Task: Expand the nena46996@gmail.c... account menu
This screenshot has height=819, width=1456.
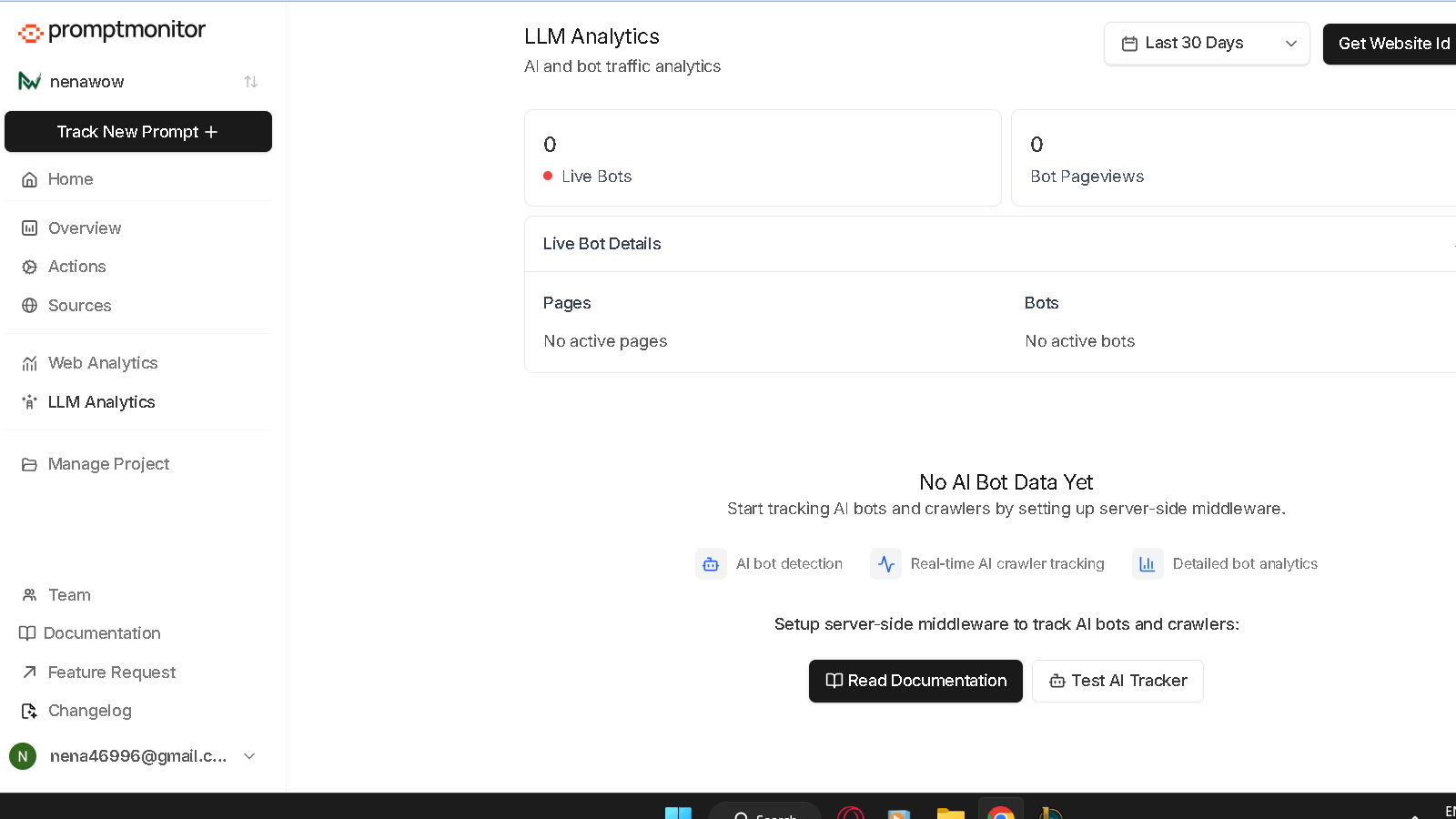Action: [x=135, y=756]
